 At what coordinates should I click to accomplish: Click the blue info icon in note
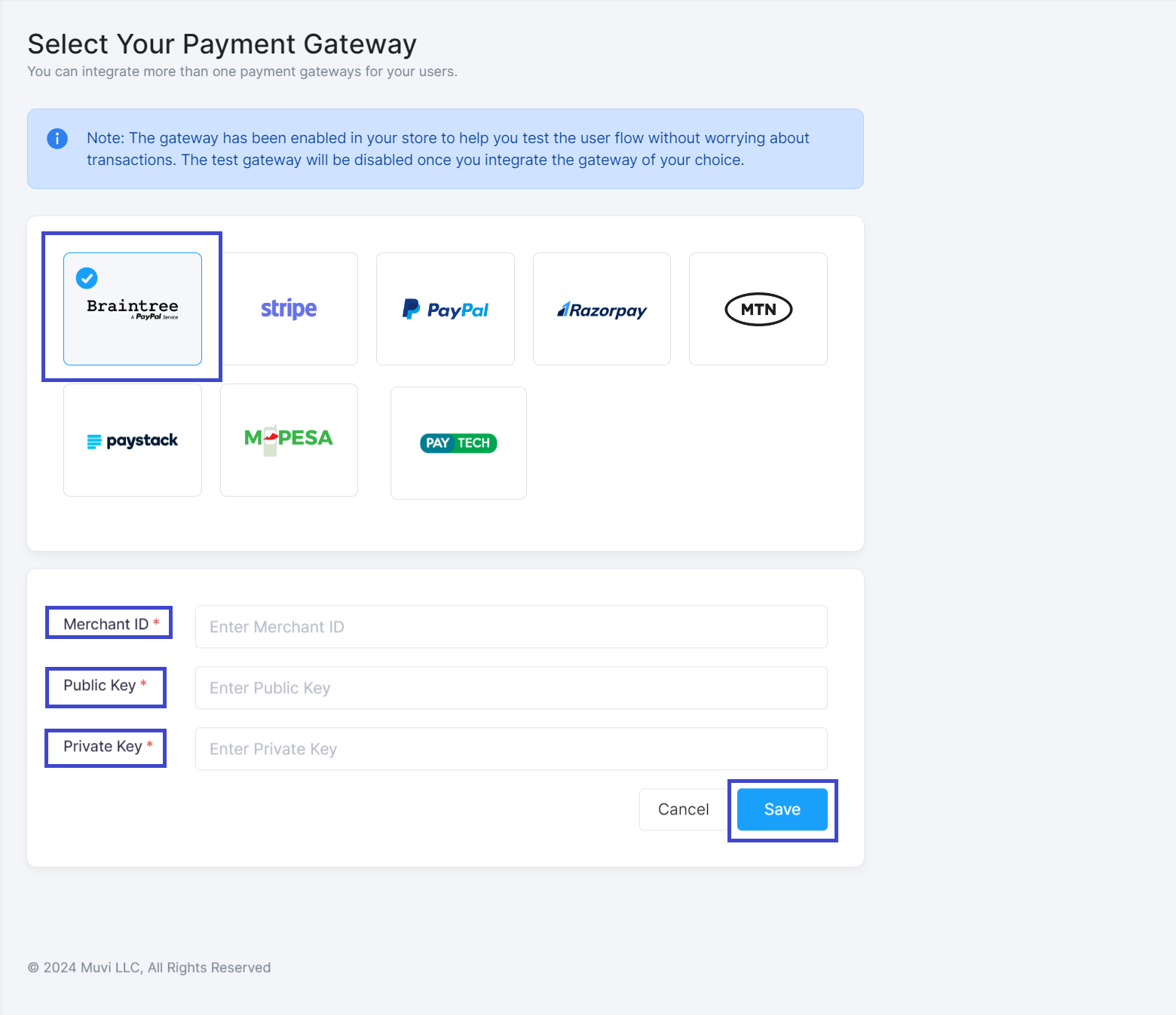[57, 139]
